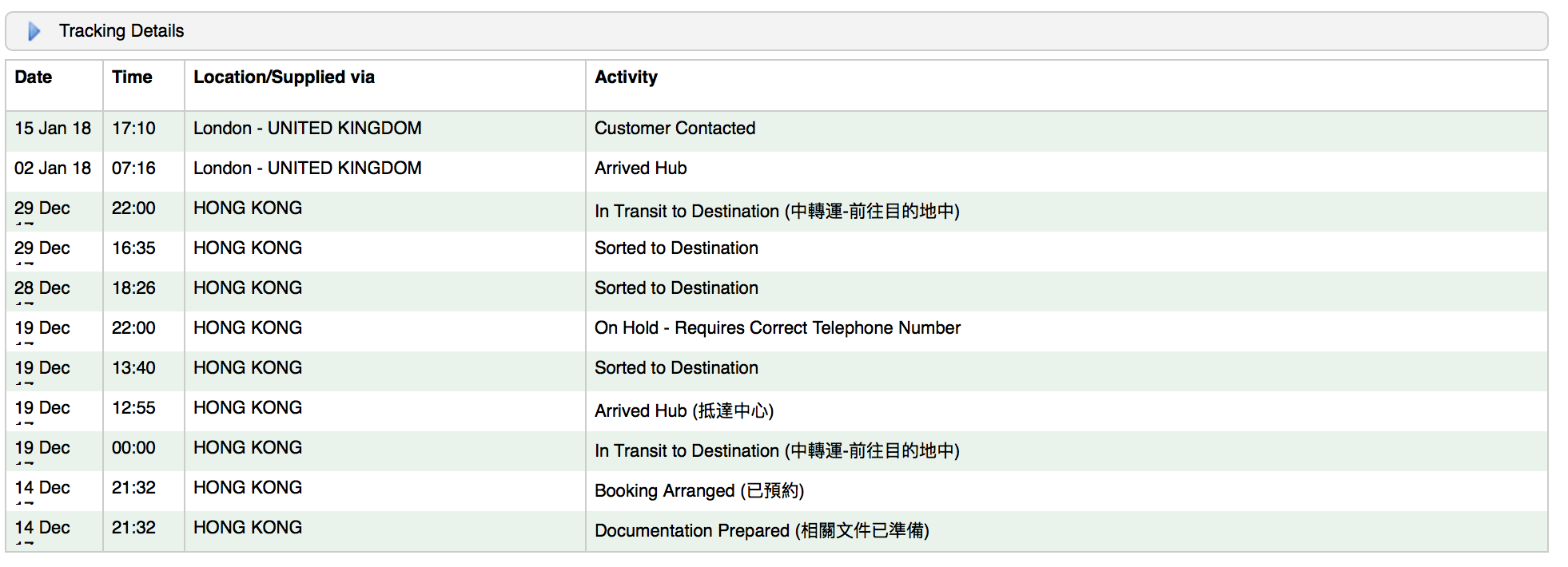Select the Customer Contacted activity entry
This screenshot has height=567, width=1568.
[675, 129]
